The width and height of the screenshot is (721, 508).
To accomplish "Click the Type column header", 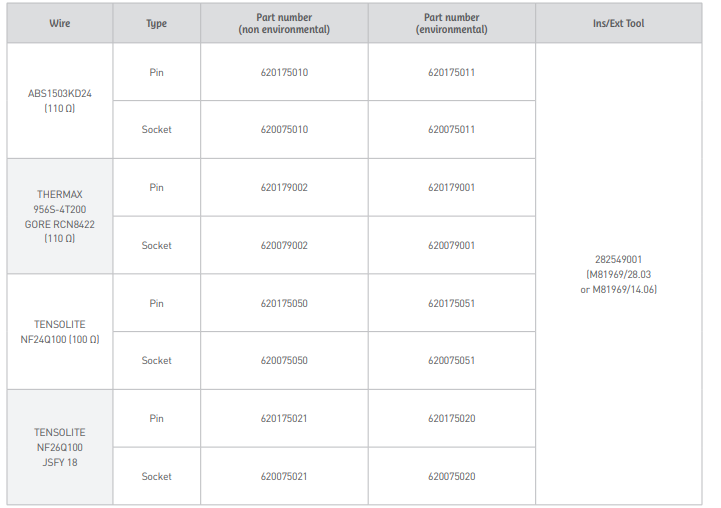I will [x=156, y=23].
